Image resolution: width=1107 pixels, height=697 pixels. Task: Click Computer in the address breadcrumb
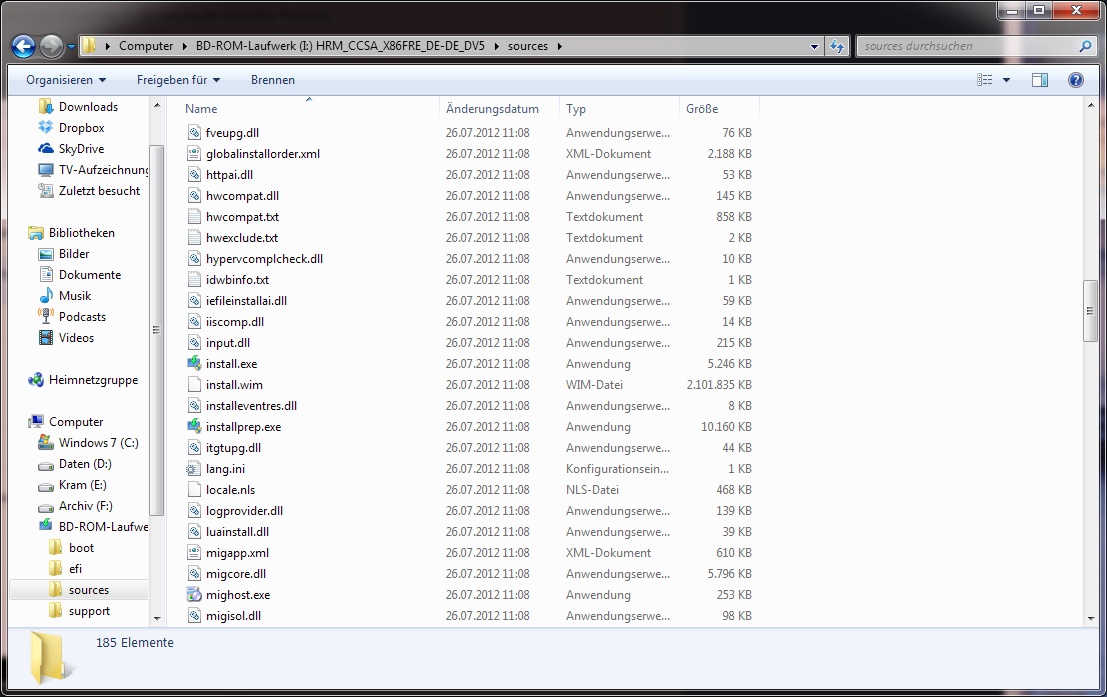pyautogui.click(x=148, y=46)
